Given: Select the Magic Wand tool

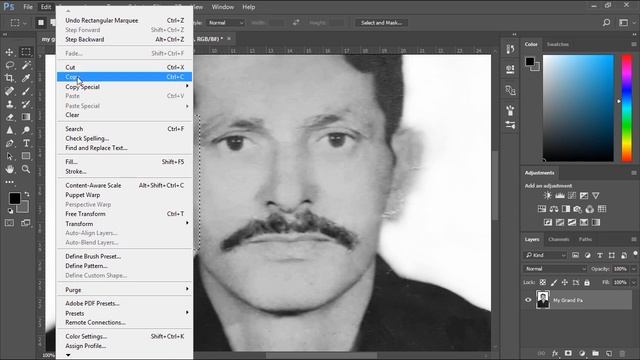Looking at the screenshot, I should (26, 65).
